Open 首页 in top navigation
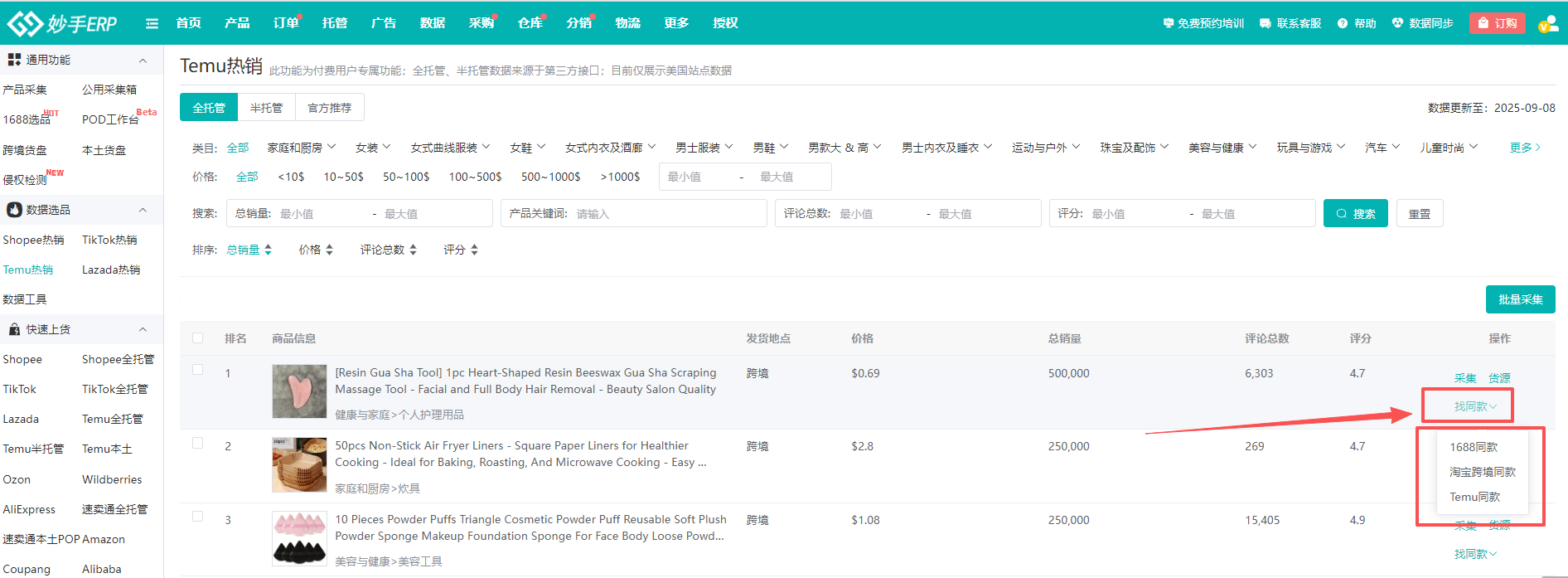The image size is (1568, 578). click(x=188, y=23)
